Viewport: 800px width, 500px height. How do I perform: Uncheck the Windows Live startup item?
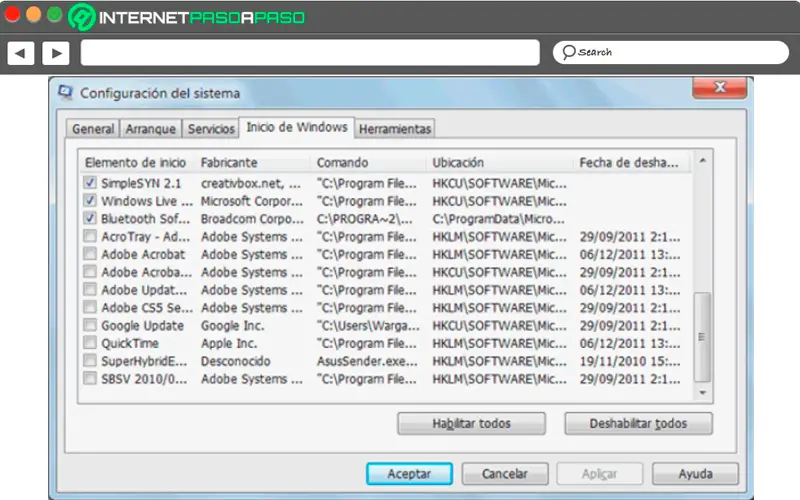(90, 201)
